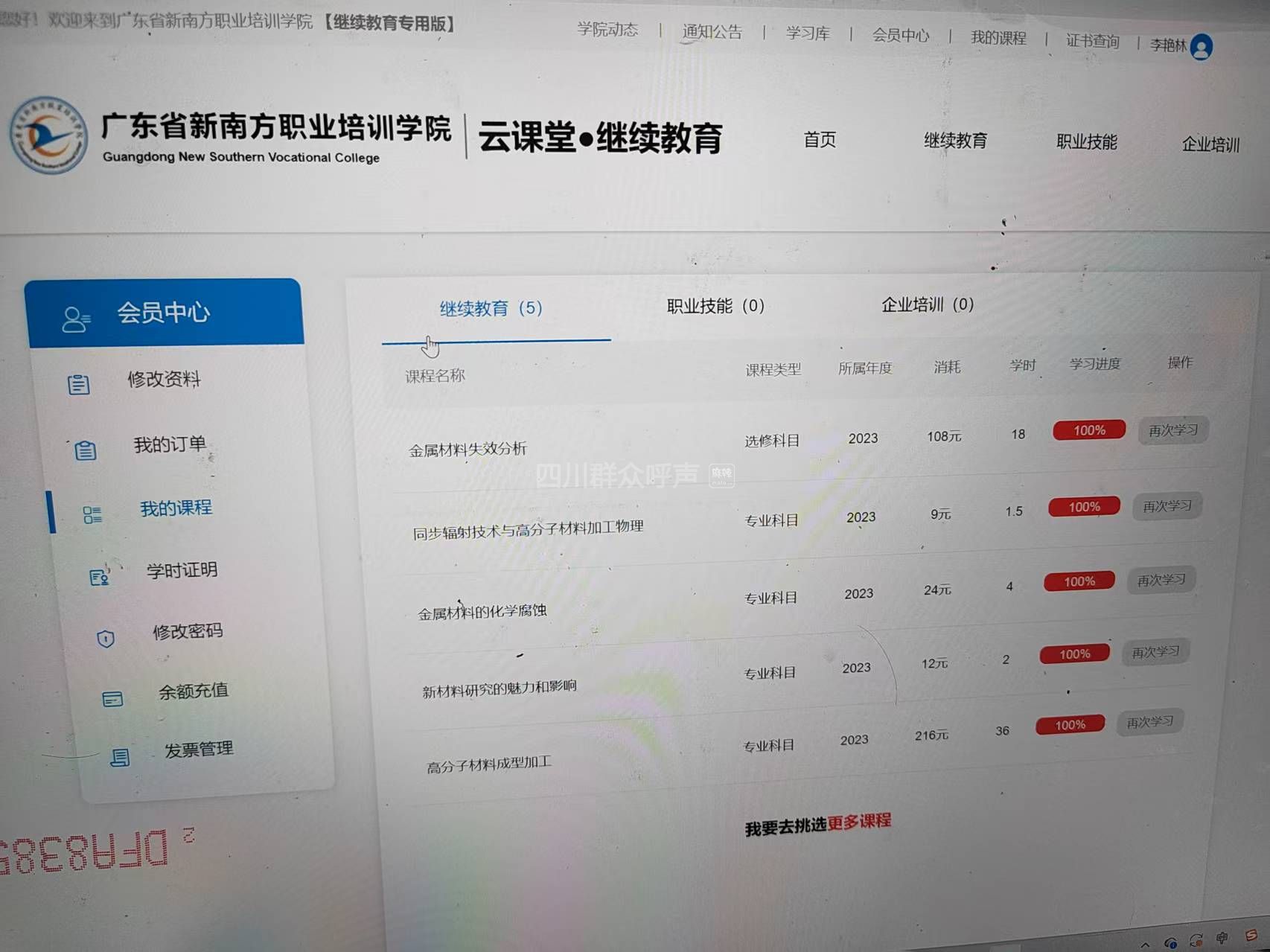Click the 发票管理 invoice icon
The width and height of the screenshot is (1270, 952).
coord(120,758)
